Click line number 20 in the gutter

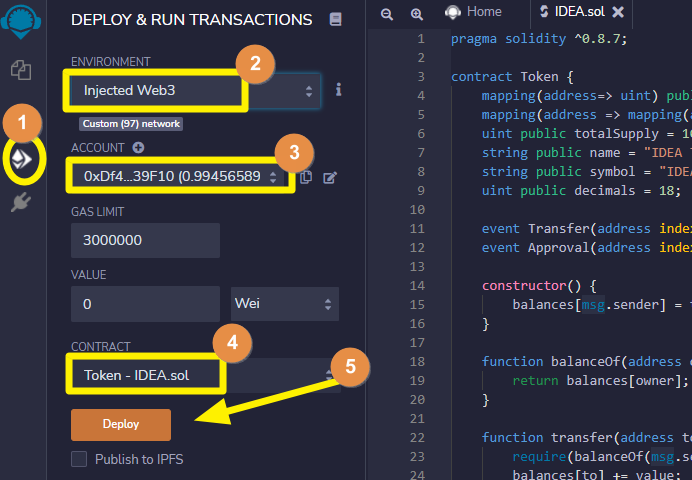[x=417, y=399]
